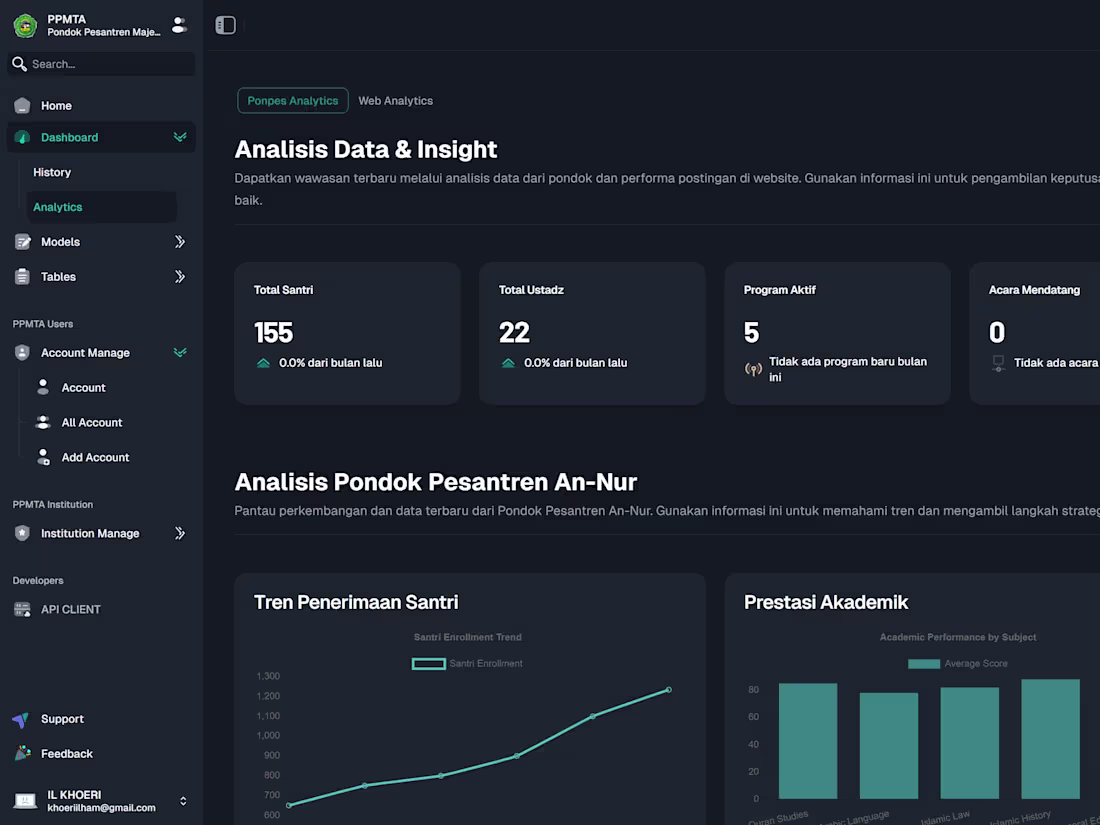
Task: Open the account switcher for IL KHOERI
Action: pyautogui.click(x=183, y=800)
